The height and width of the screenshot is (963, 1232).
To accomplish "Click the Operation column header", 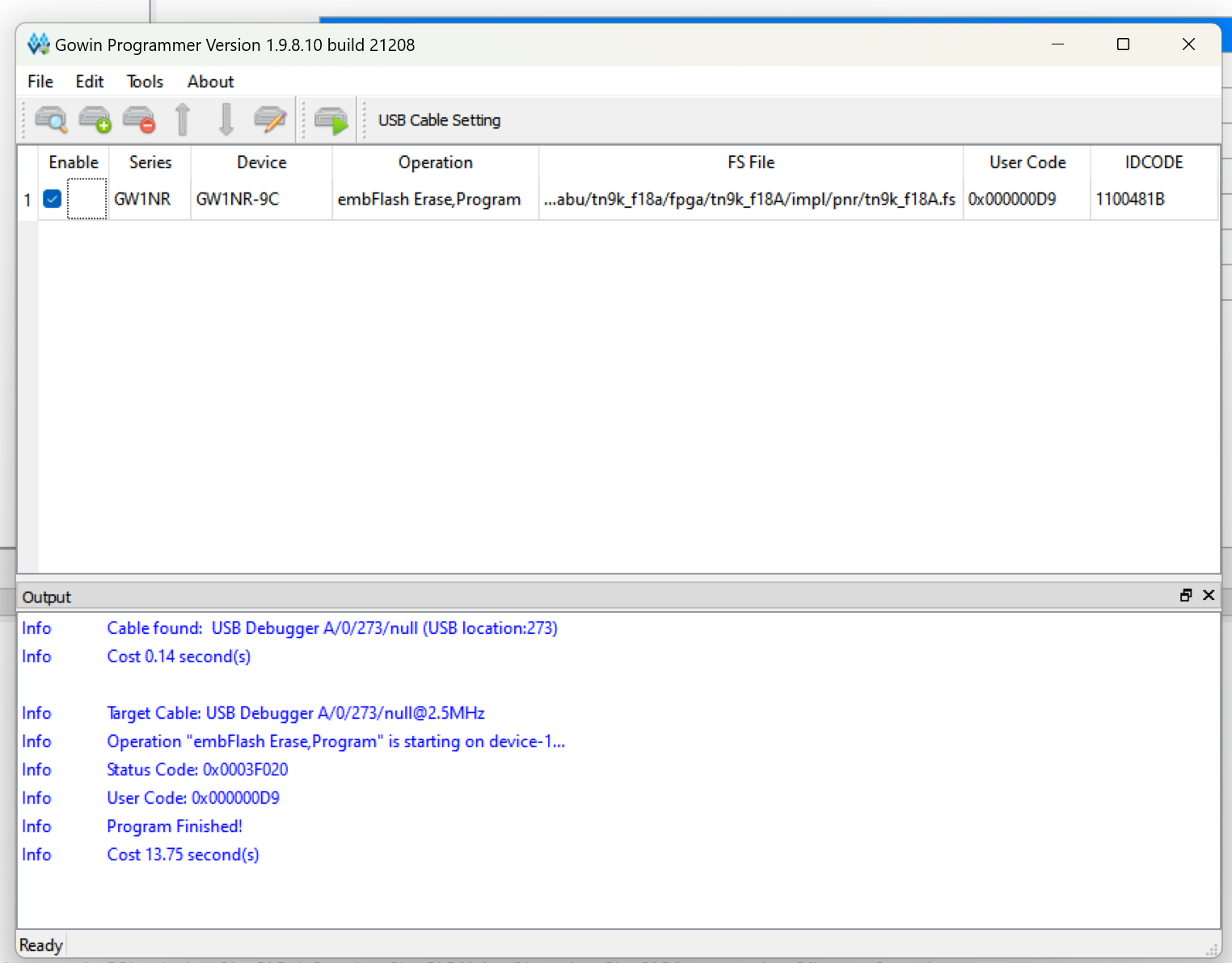I will 436,163.
